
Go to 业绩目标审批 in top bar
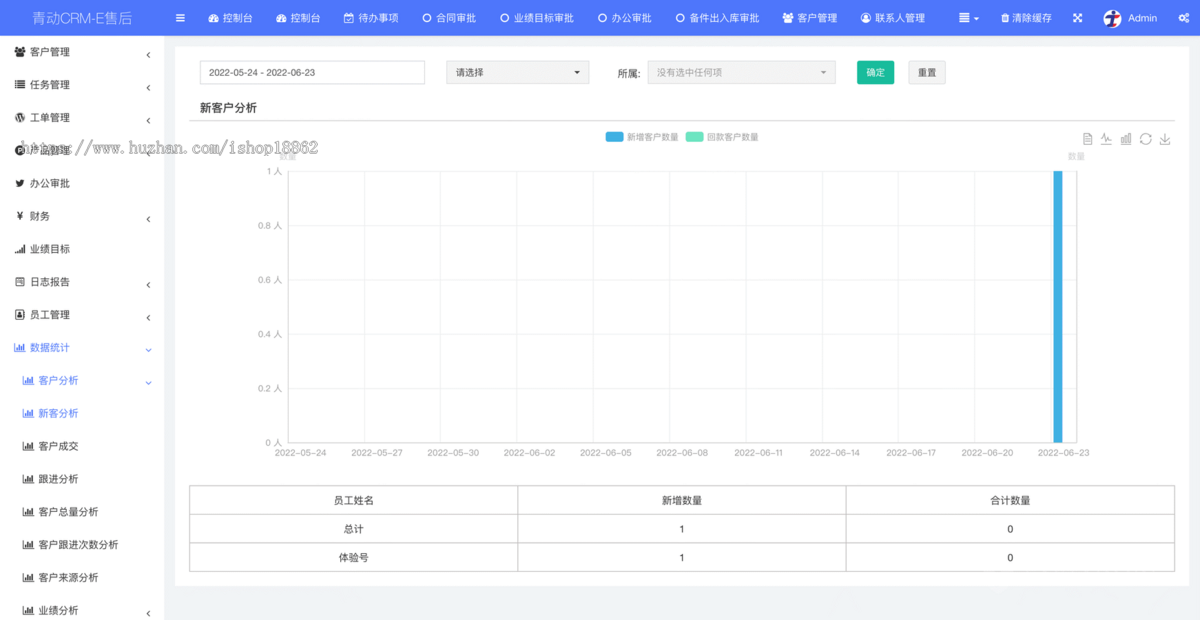pyautogui.click(x=537, y=18)
